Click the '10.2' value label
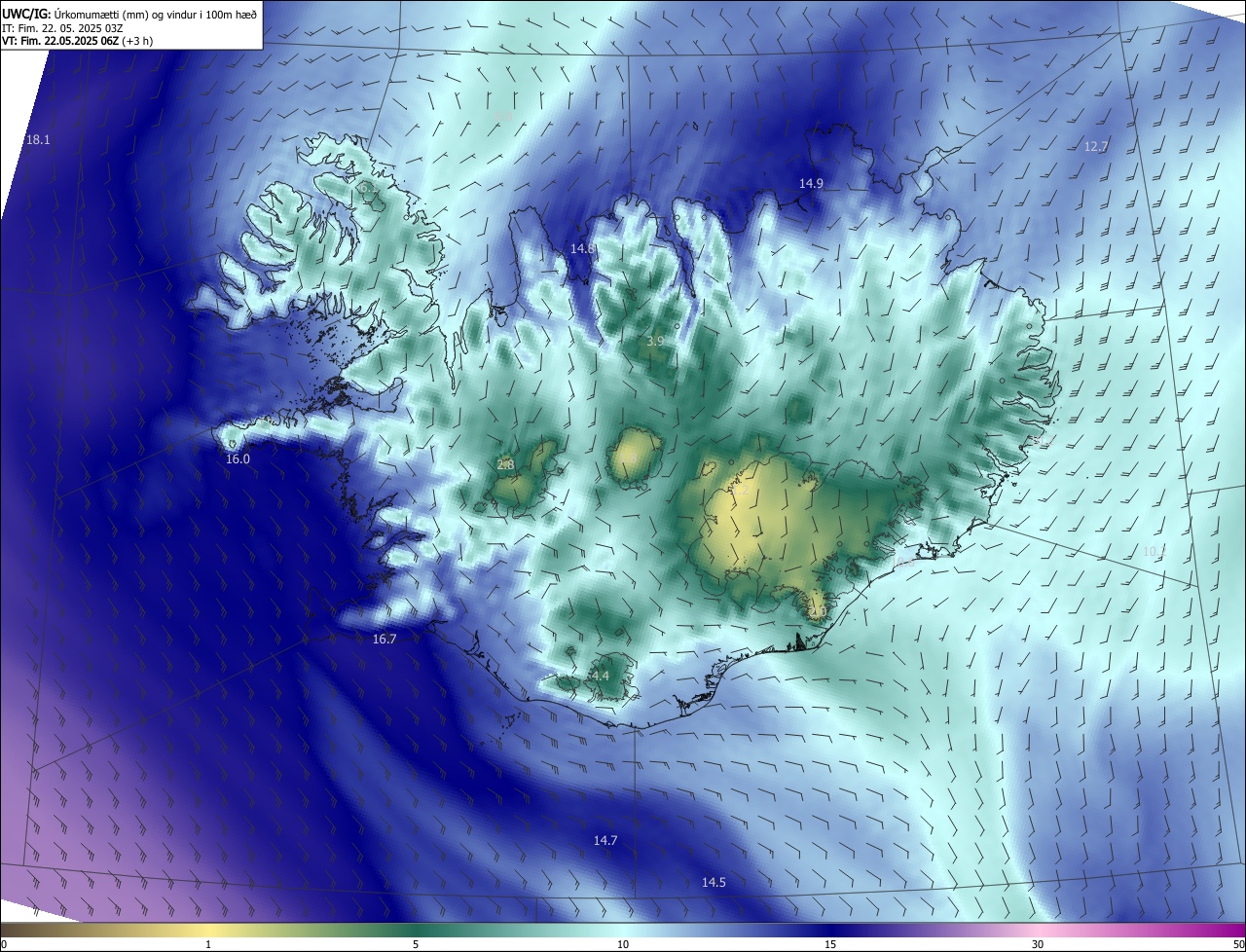 tap(1154, 551)
